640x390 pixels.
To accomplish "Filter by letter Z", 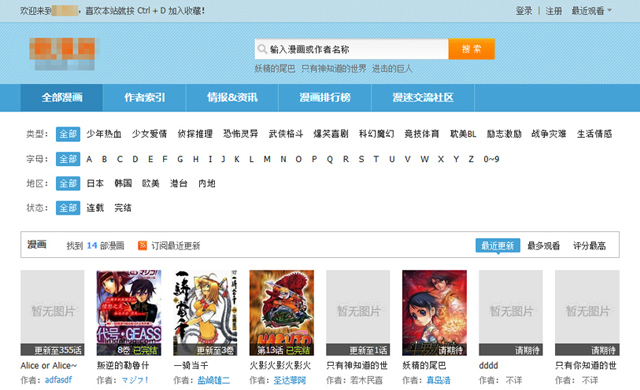I will [471, 159].
